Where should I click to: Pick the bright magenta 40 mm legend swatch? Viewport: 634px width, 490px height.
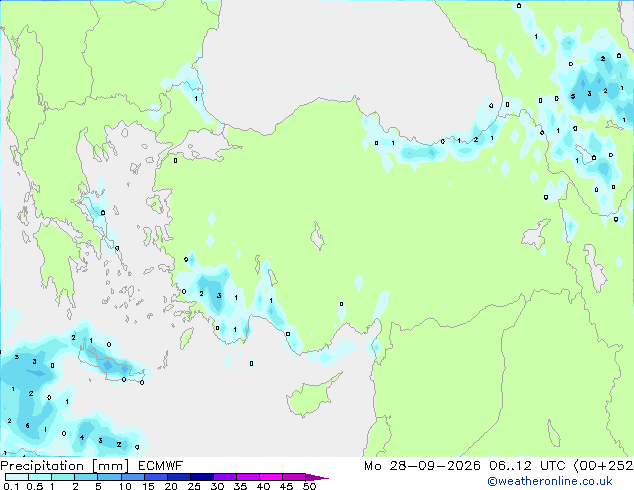click(271, 477)
